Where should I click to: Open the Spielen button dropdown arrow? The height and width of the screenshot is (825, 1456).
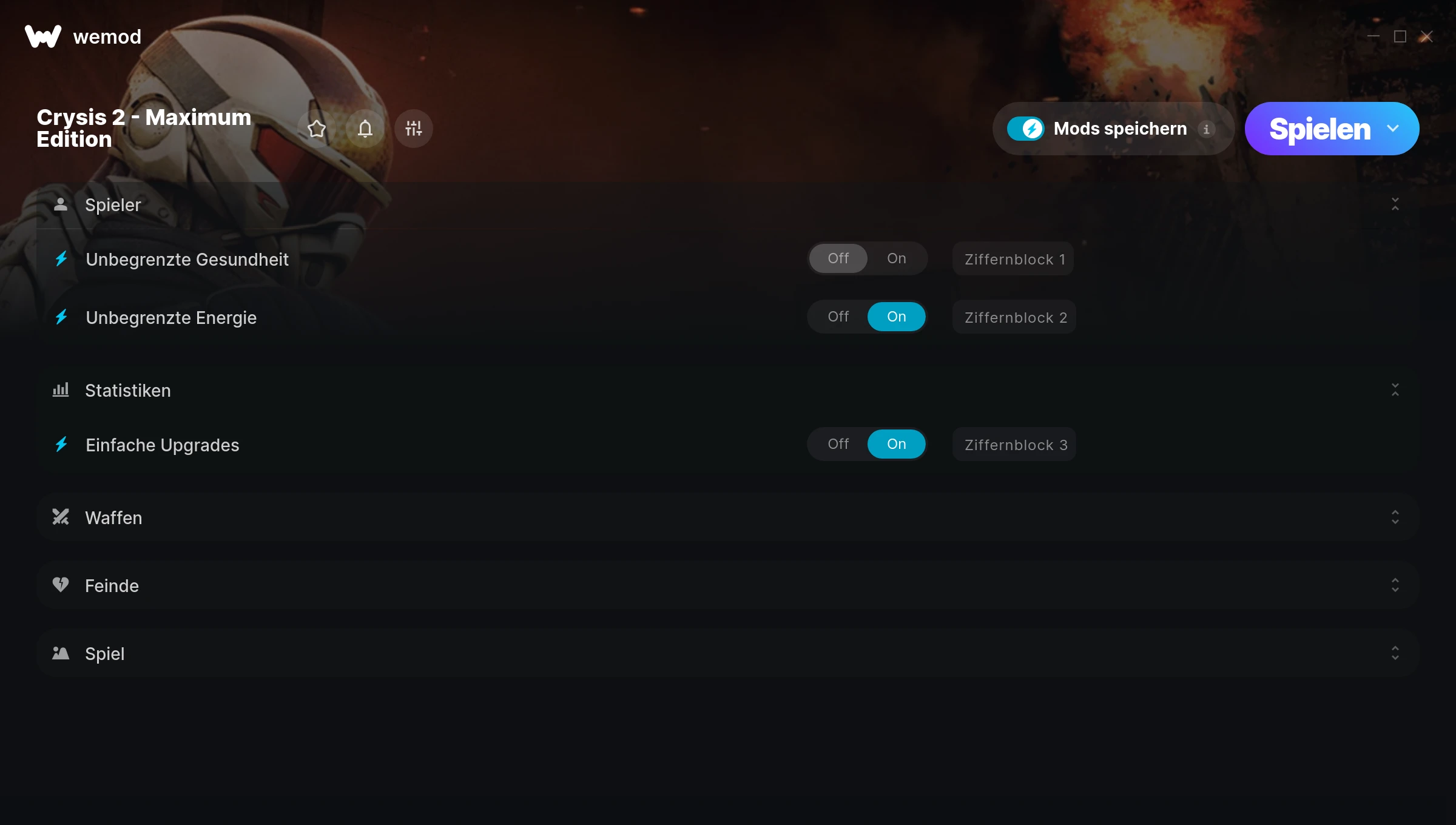pyautogui.click(x=1393, y=129)
